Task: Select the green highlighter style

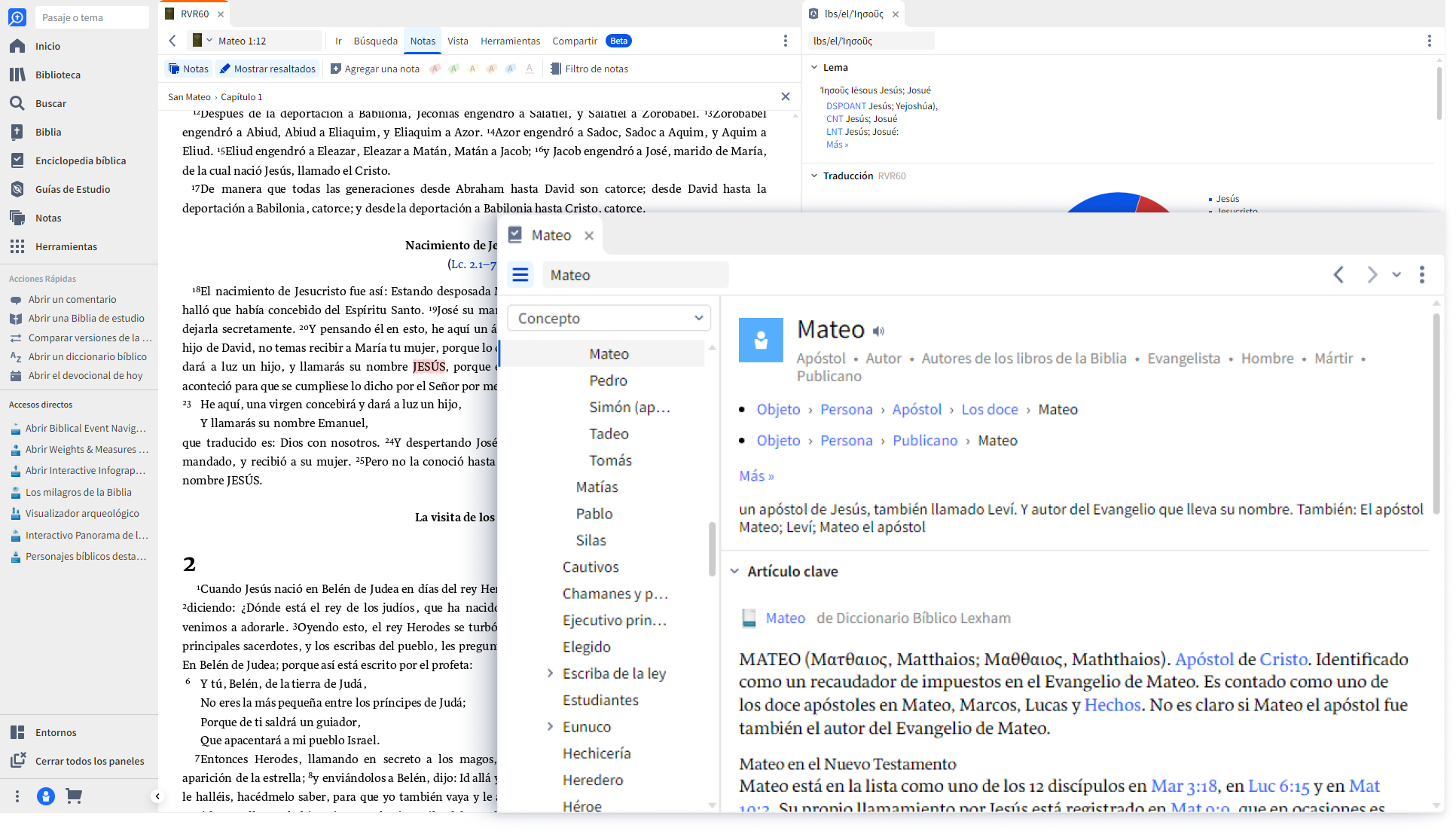Action: (453, 69)
